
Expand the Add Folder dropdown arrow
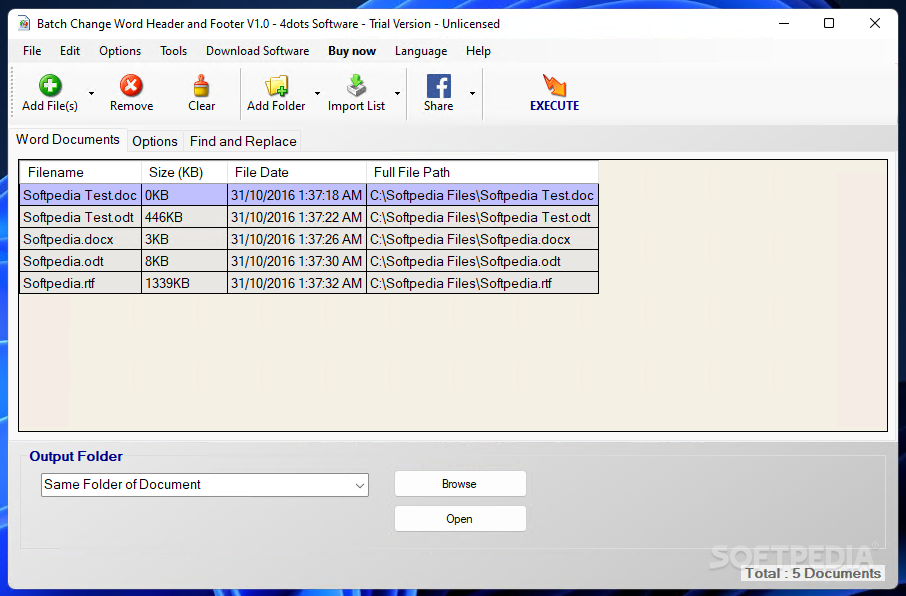317,93
